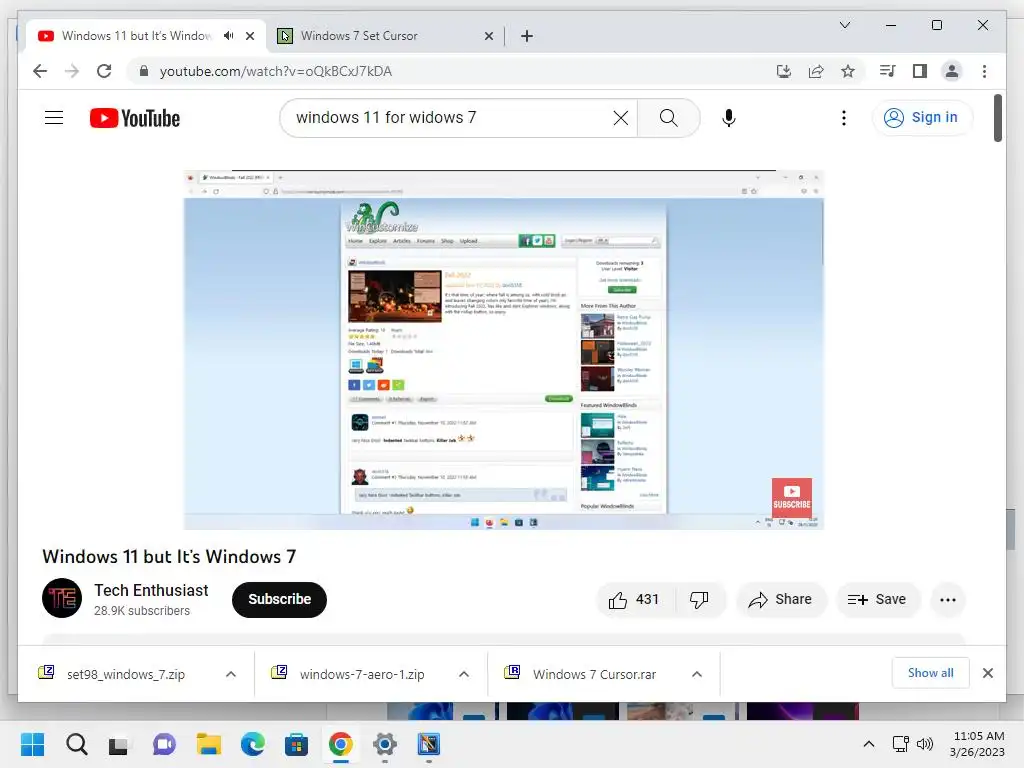Share this page from address bar
The height and width of the screenshot is (768, 1024).
tap(816, 71)
